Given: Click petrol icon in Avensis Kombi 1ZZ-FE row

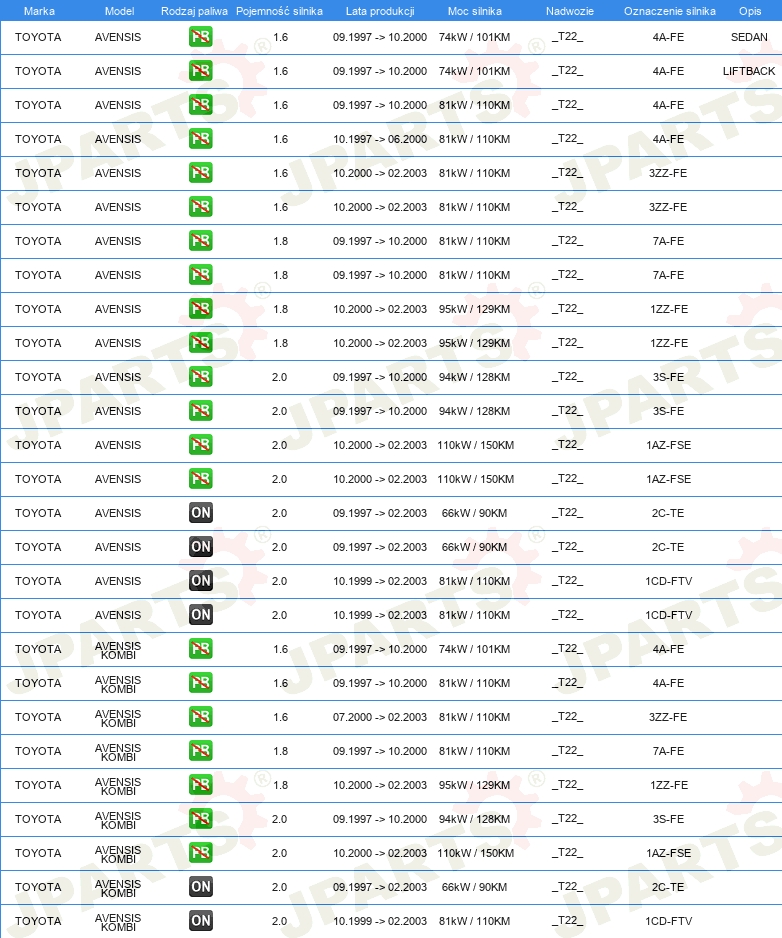Looking at the screenshot, I should pyautogui.click(x=200, y=785).
